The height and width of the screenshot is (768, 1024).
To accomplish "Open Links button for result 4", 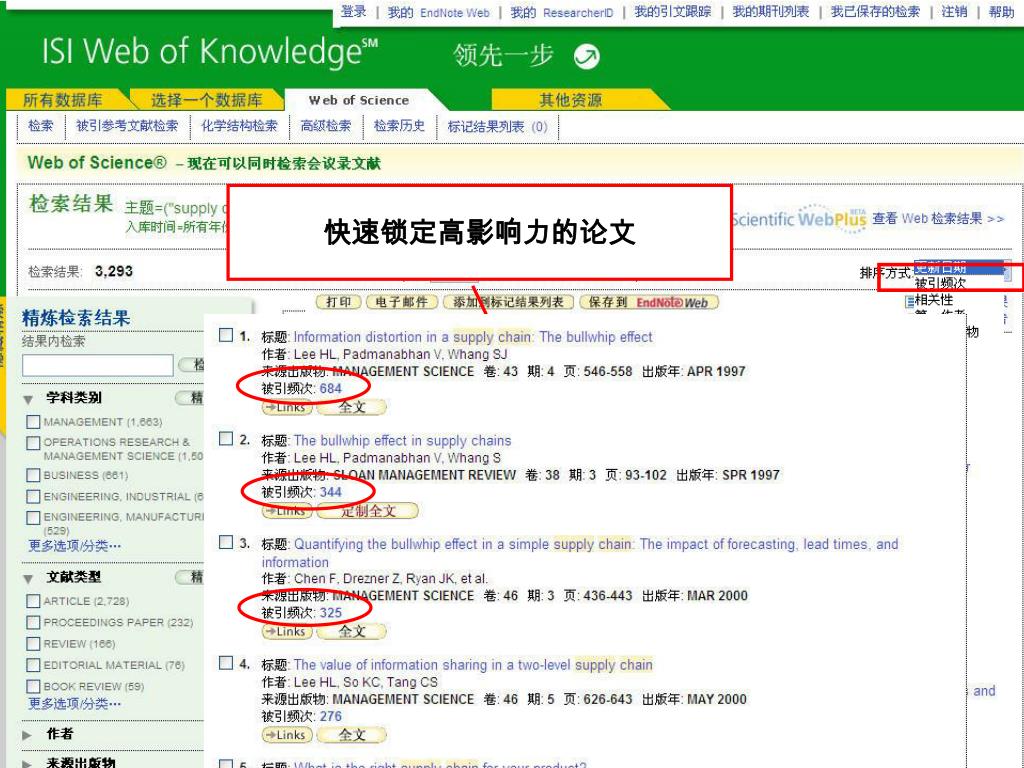I will coord(287,735).
